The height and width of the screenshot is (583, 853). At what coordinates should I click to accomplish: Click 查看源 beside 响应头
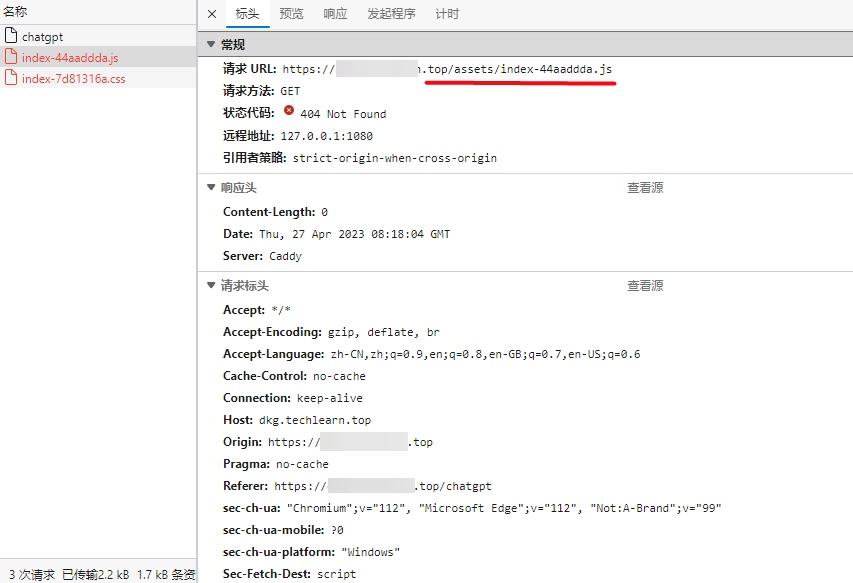coord(645,188)
